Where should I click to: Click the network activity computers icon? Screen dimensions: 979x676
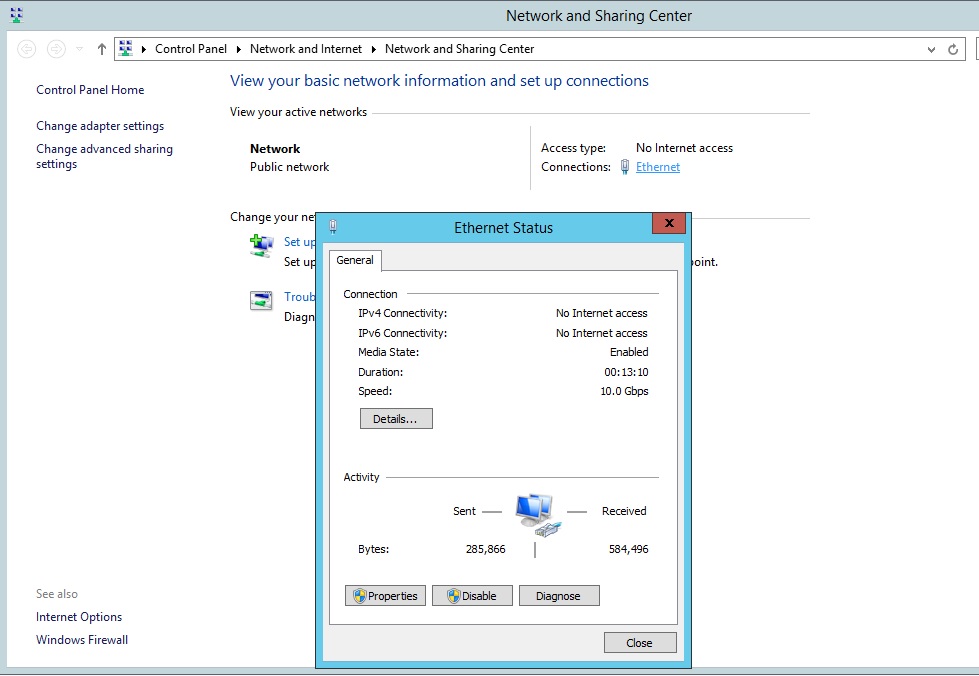[537, 515]
